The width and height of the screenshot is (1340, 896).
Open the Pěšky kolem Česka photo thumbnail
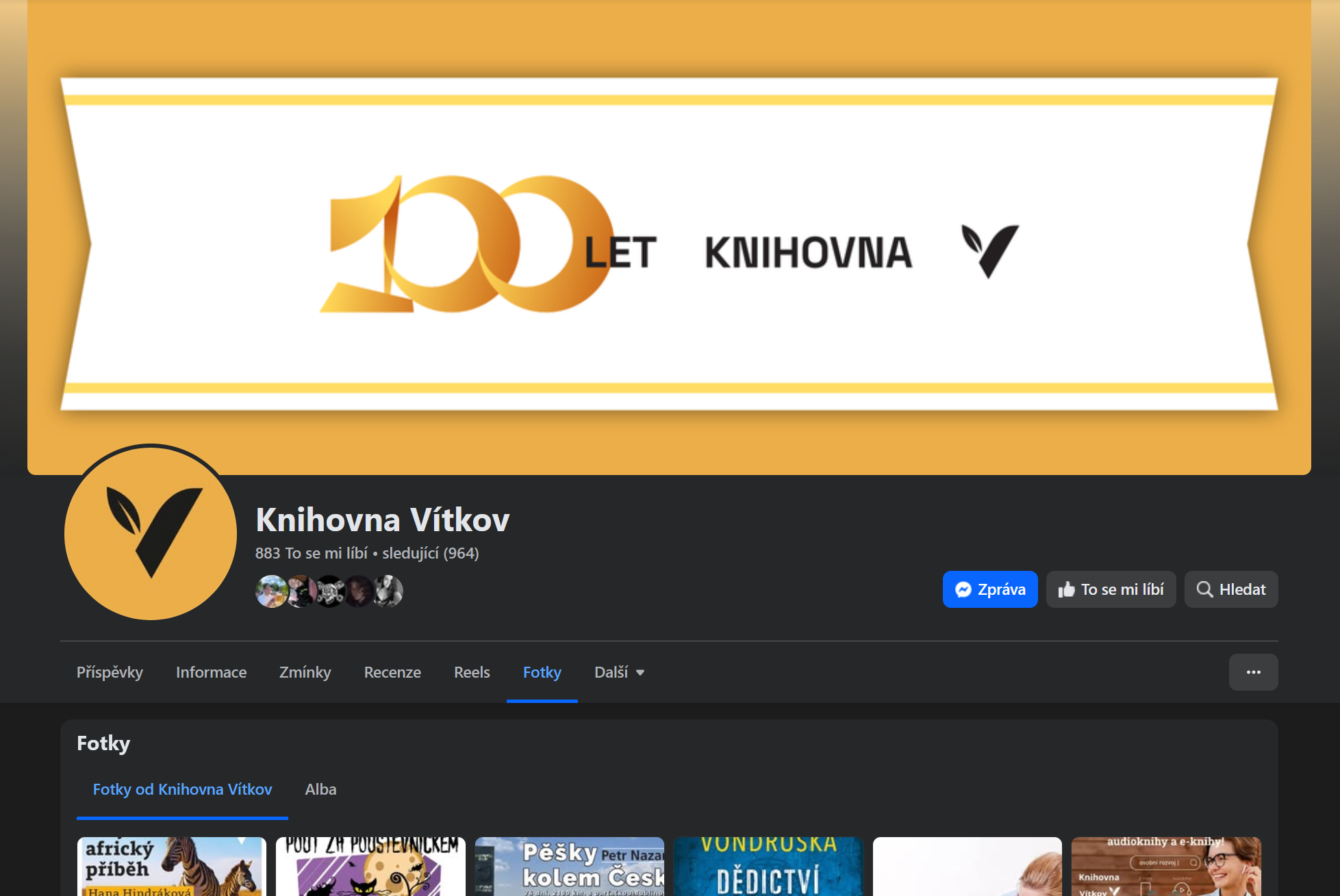(x=570, y=867)
